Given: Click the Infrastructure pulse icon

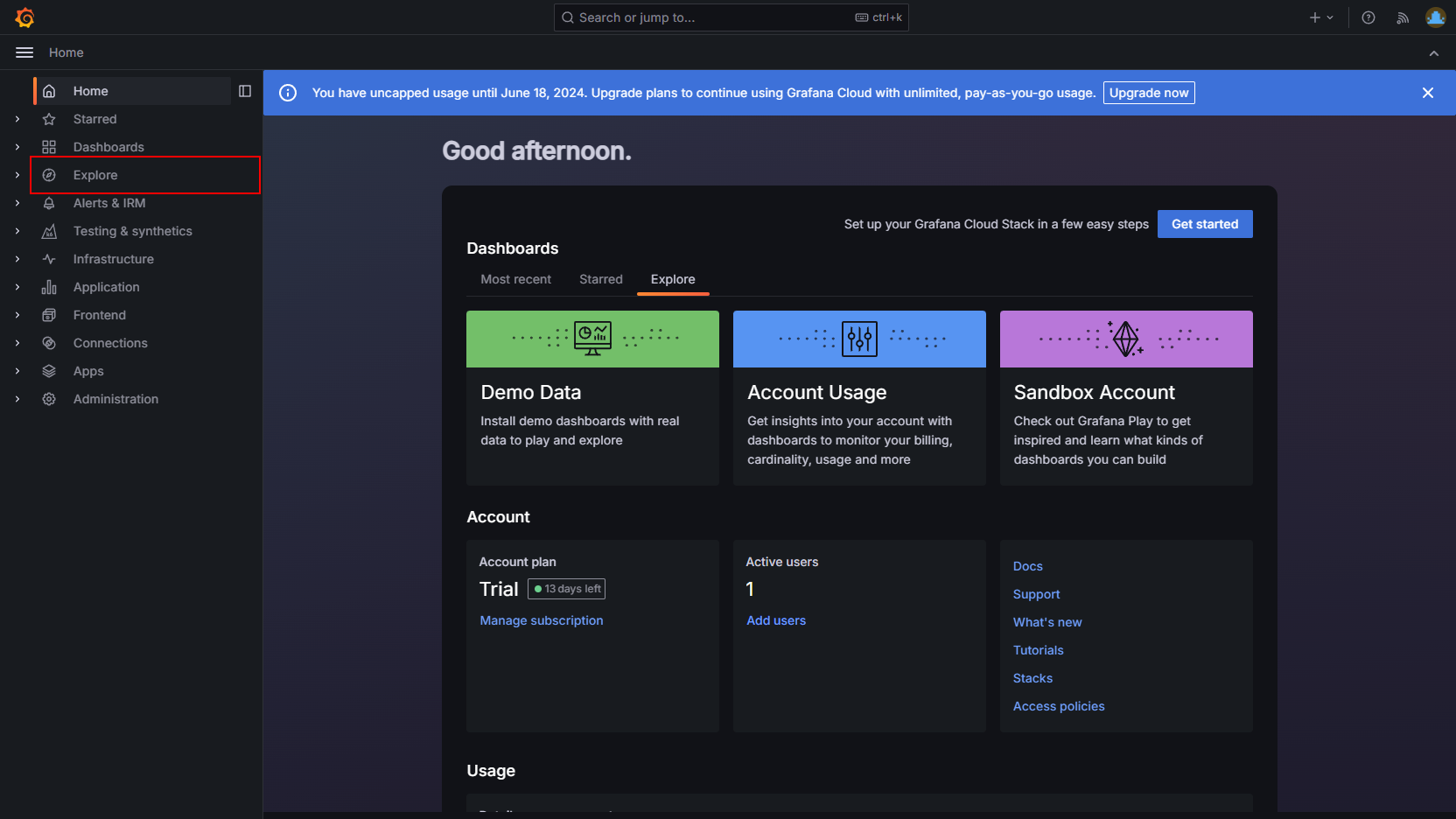Looking at the screenshot, I should (x=49, y=259).
